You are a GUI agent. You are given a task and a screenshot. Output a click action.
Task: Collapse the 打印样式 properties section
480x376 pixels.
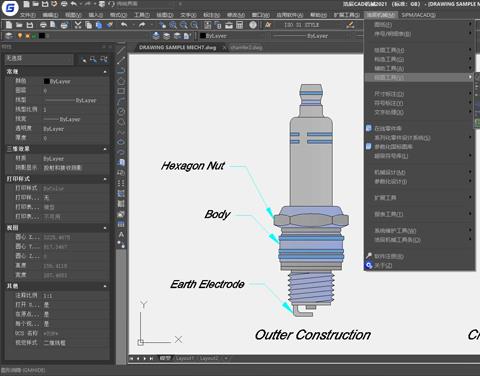[105, 179]
